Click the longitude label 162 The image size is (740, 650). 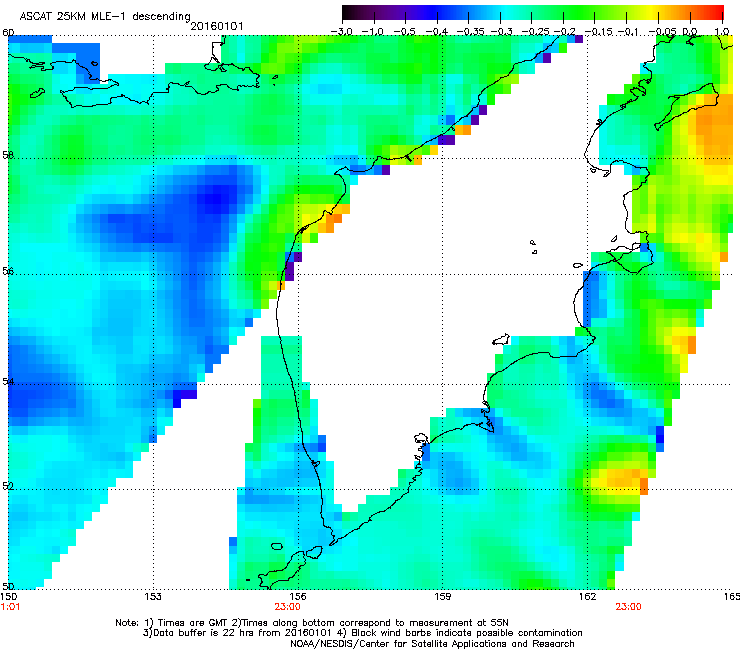(x=588, y=597)
